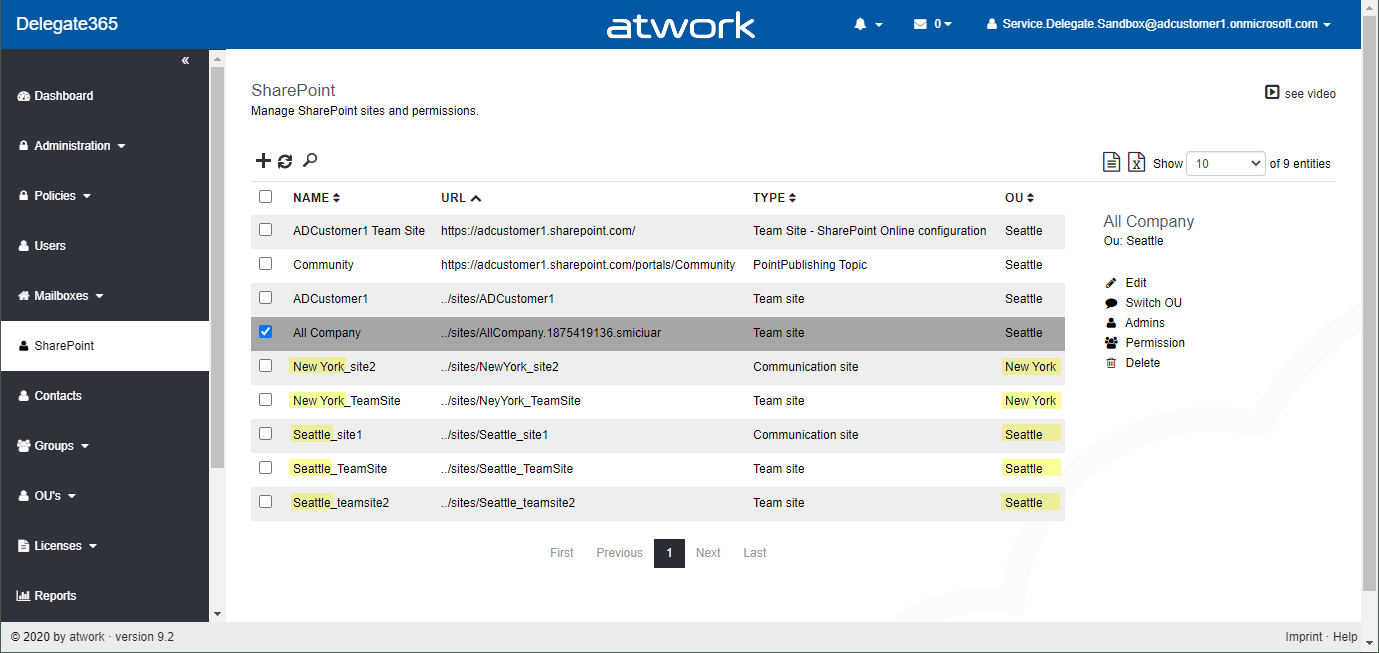Screen dimensions: 1379x653
Task: Uncheck the All Company checkbox
Action: pyautogui.click(x=266, y=332)
